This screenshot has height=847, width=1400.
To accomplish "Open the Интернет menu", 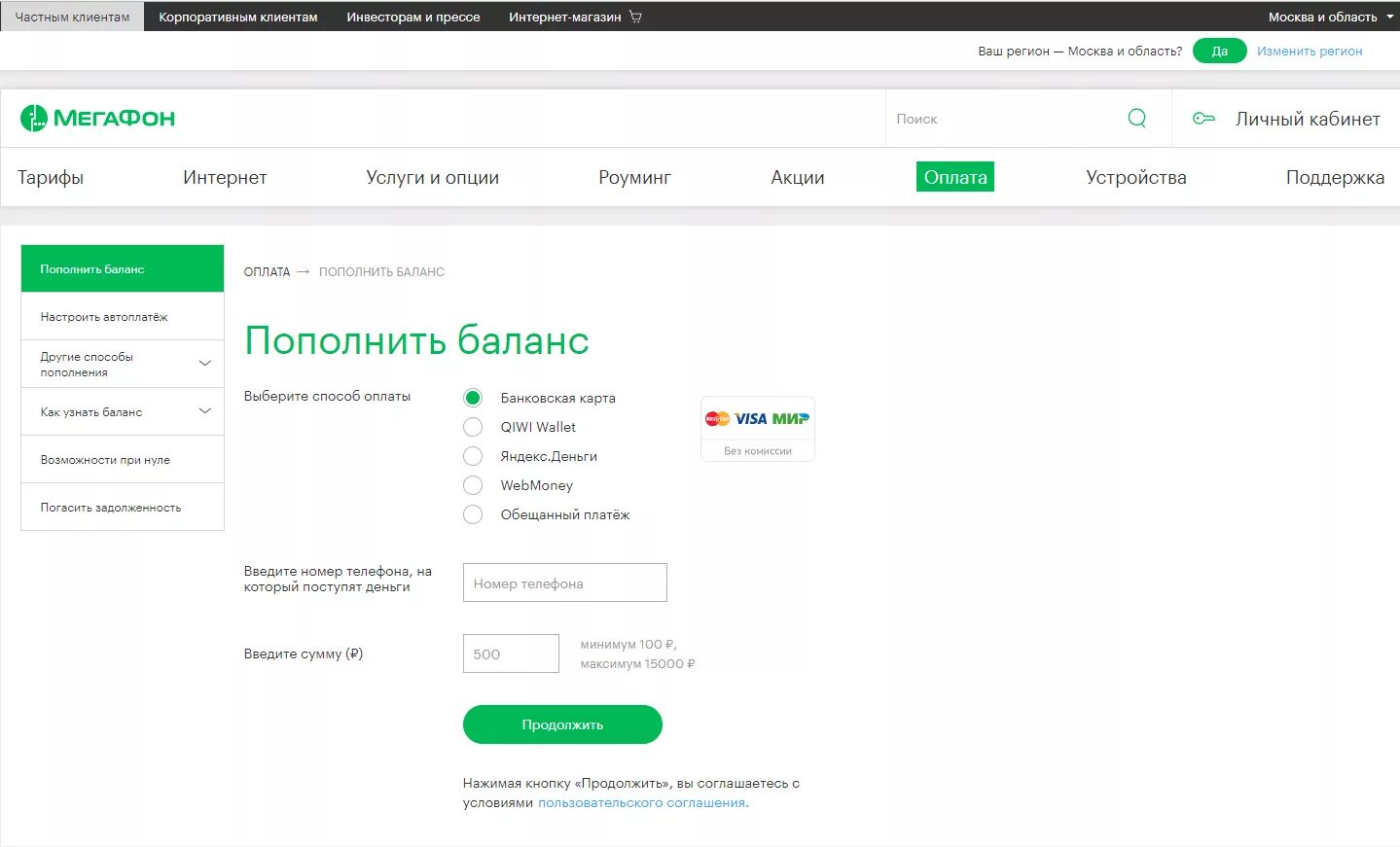I will pyautogui.click(x=225, y=177).
